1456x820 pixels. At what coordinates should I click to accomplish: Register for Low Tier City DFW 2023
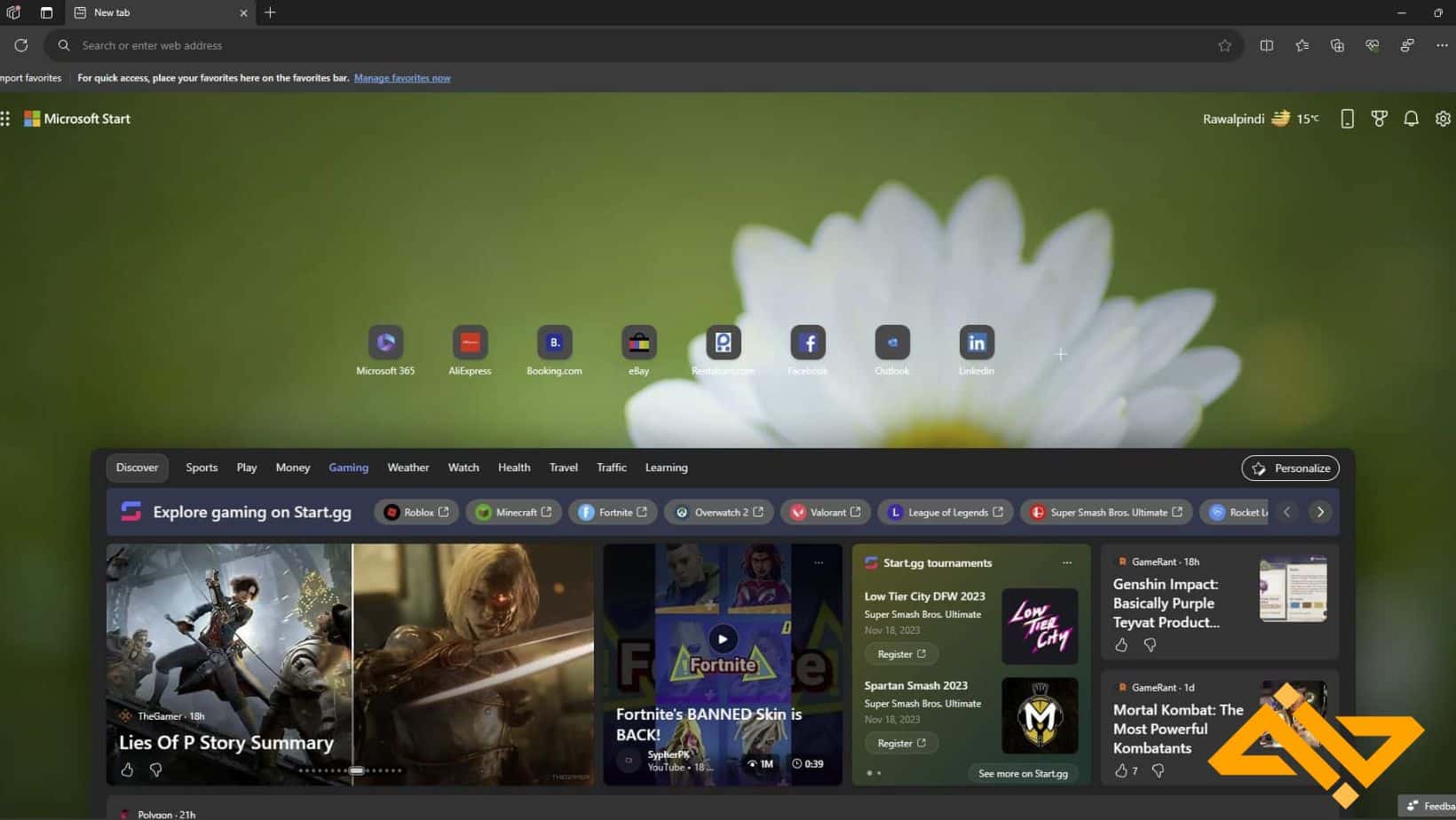coord(901,654)
